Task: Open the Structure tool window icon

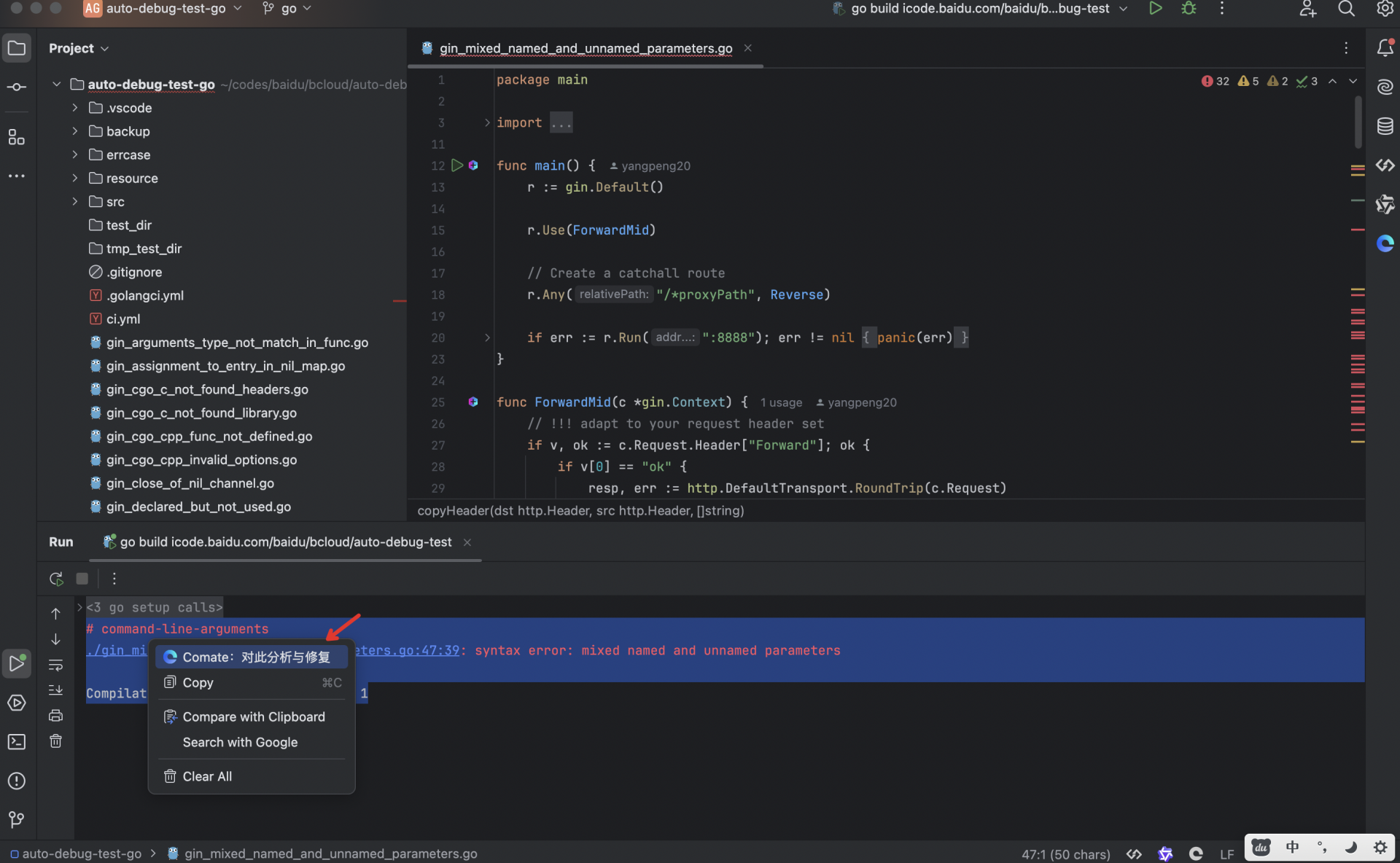Action: click(17, 137)
